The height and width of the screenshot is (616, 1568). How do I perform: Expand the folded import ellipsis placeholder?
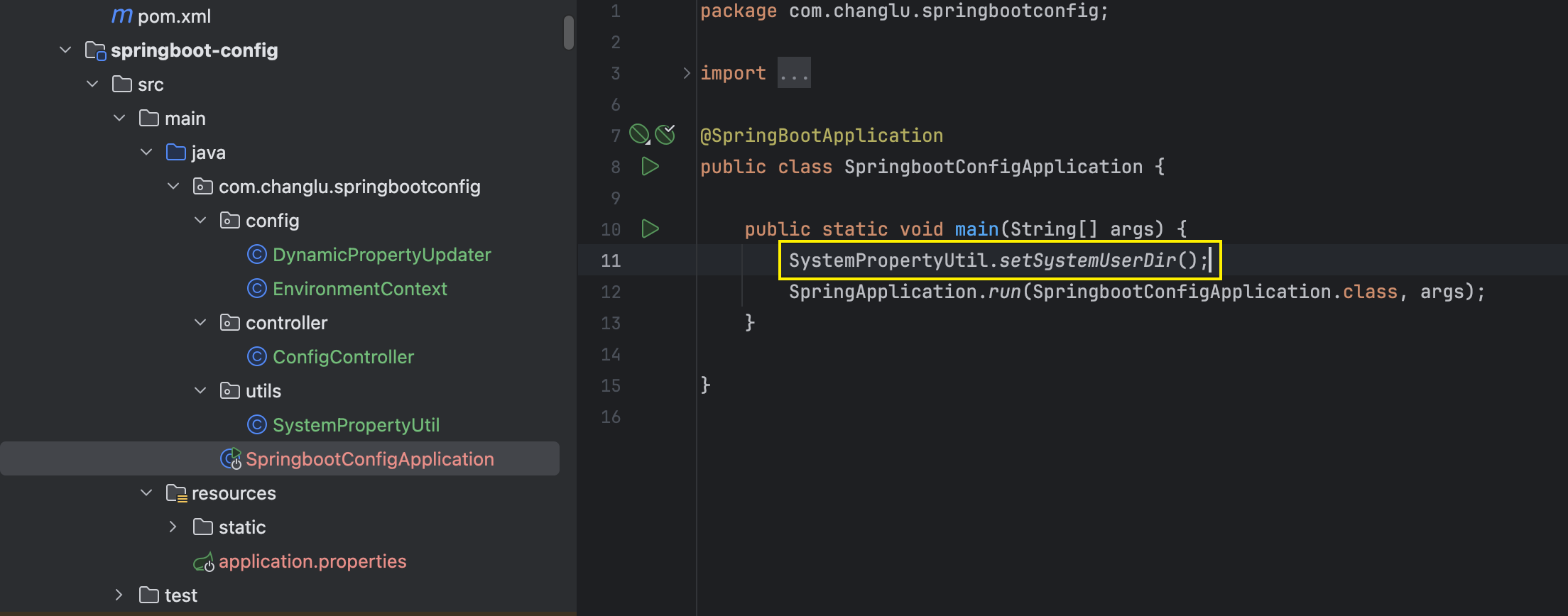coord(794,73)
